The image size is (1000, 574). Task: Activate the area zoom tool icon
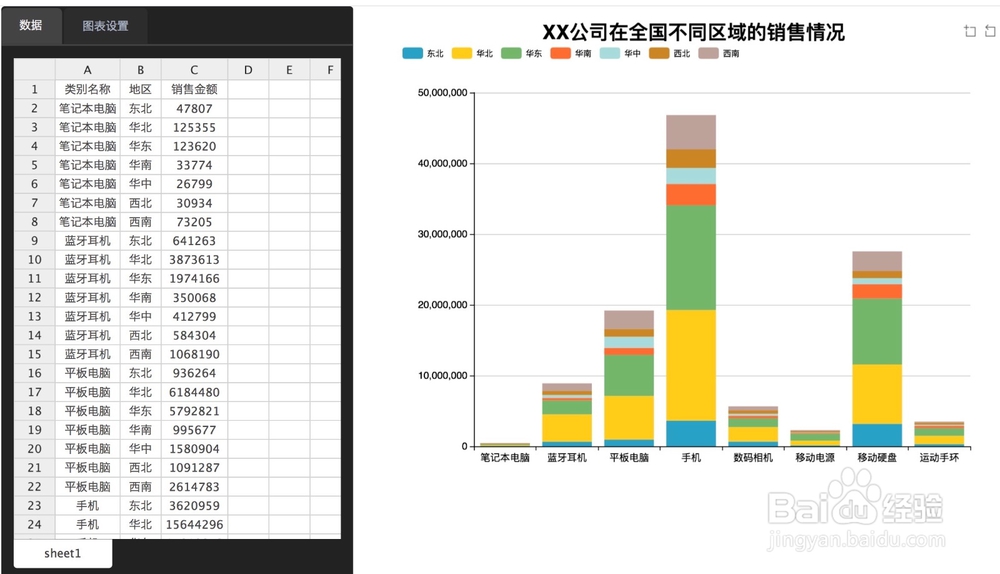[970, 31]
